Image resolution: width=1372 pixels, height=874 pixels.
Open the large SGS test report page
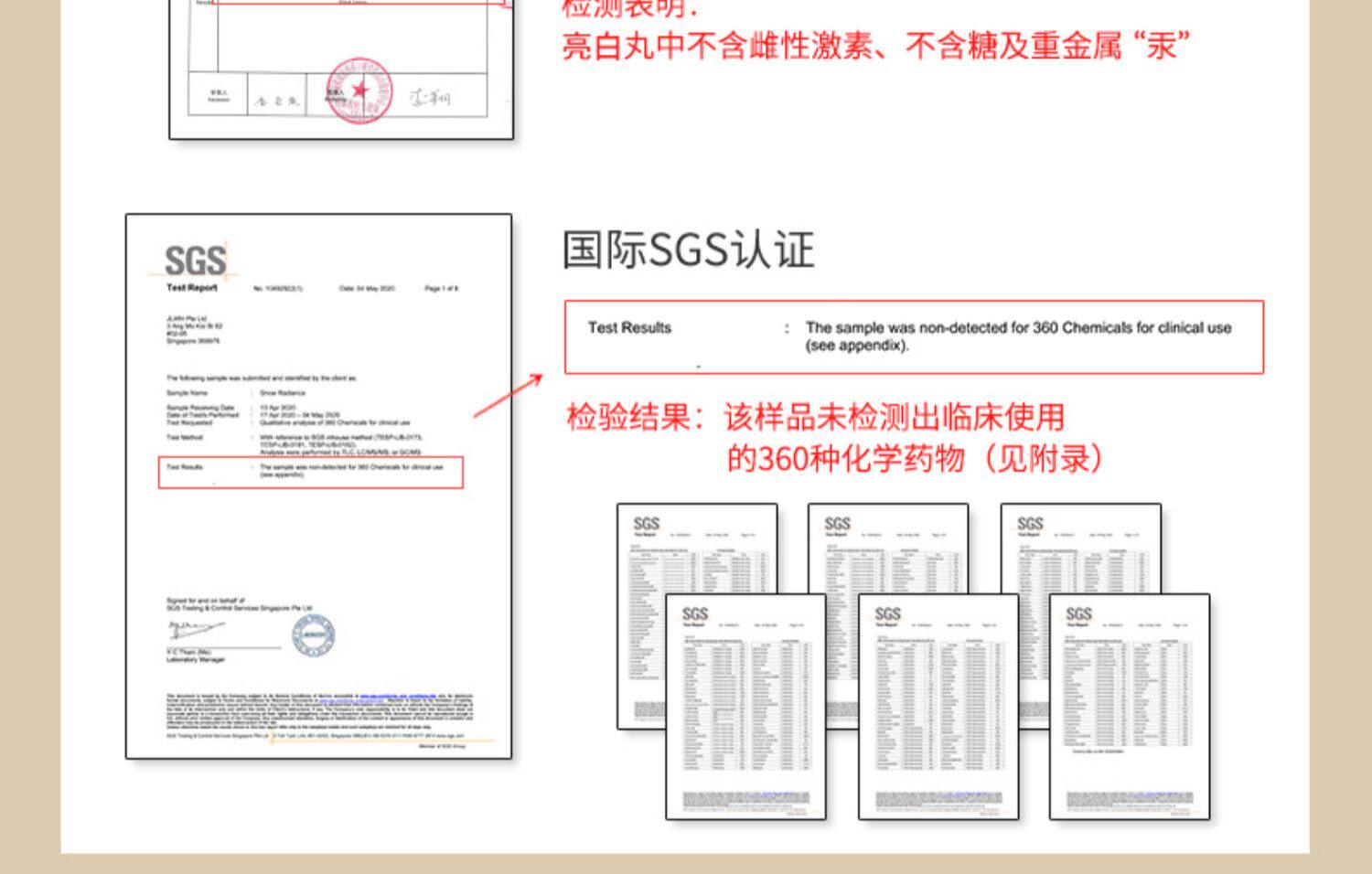318,486
